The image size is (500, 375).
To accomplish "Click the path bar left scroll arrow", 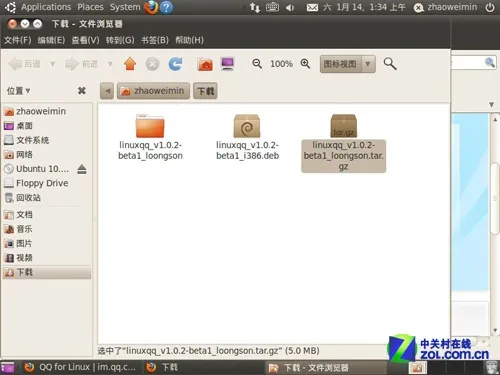I will coord(107,91).
